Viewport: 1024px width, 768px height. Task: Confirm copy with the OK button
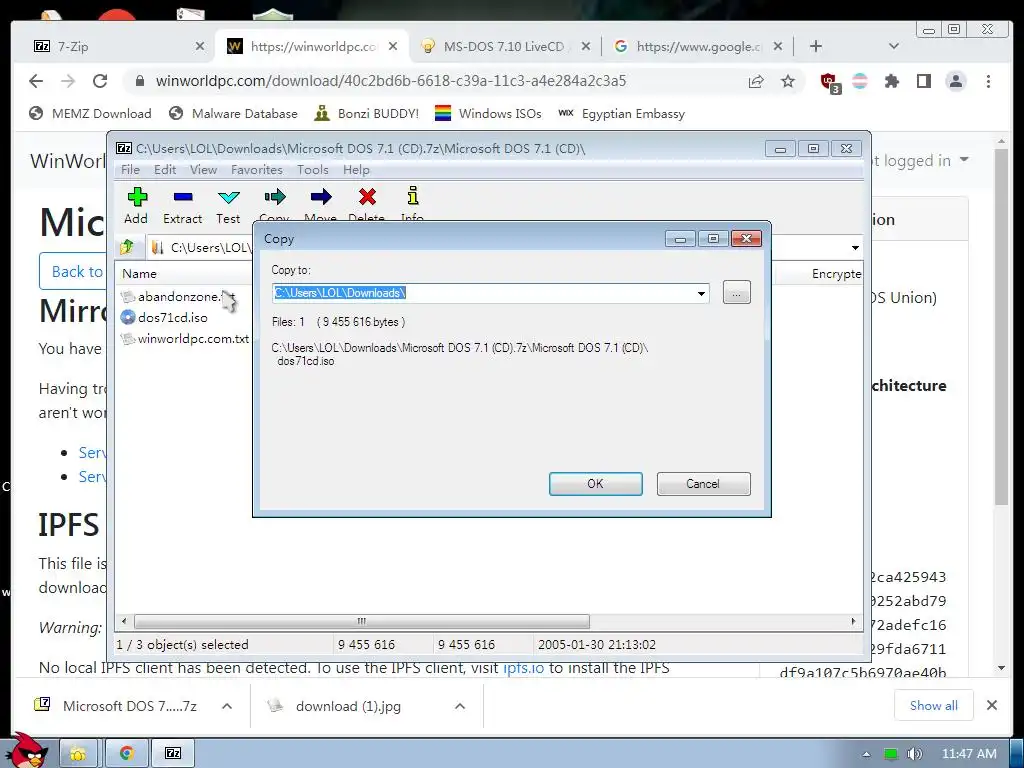596,484
